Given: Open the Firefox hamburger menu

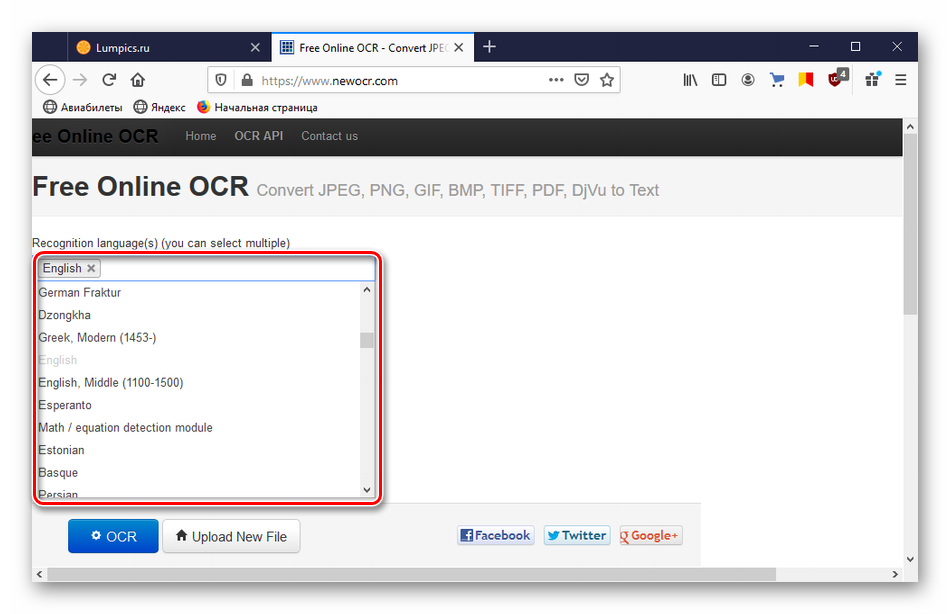Looking at the screenshot, I should [x=900, y=80].
